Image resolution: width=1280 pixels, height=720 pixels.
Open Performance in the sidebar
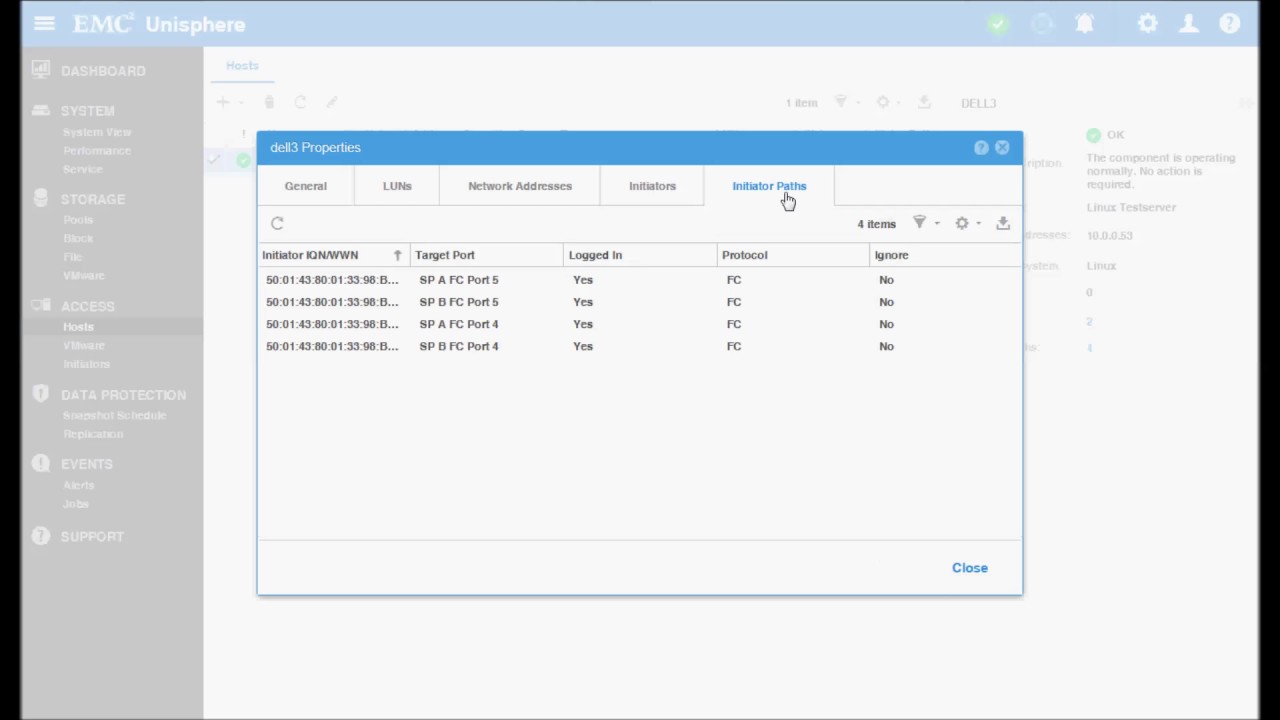96,151
